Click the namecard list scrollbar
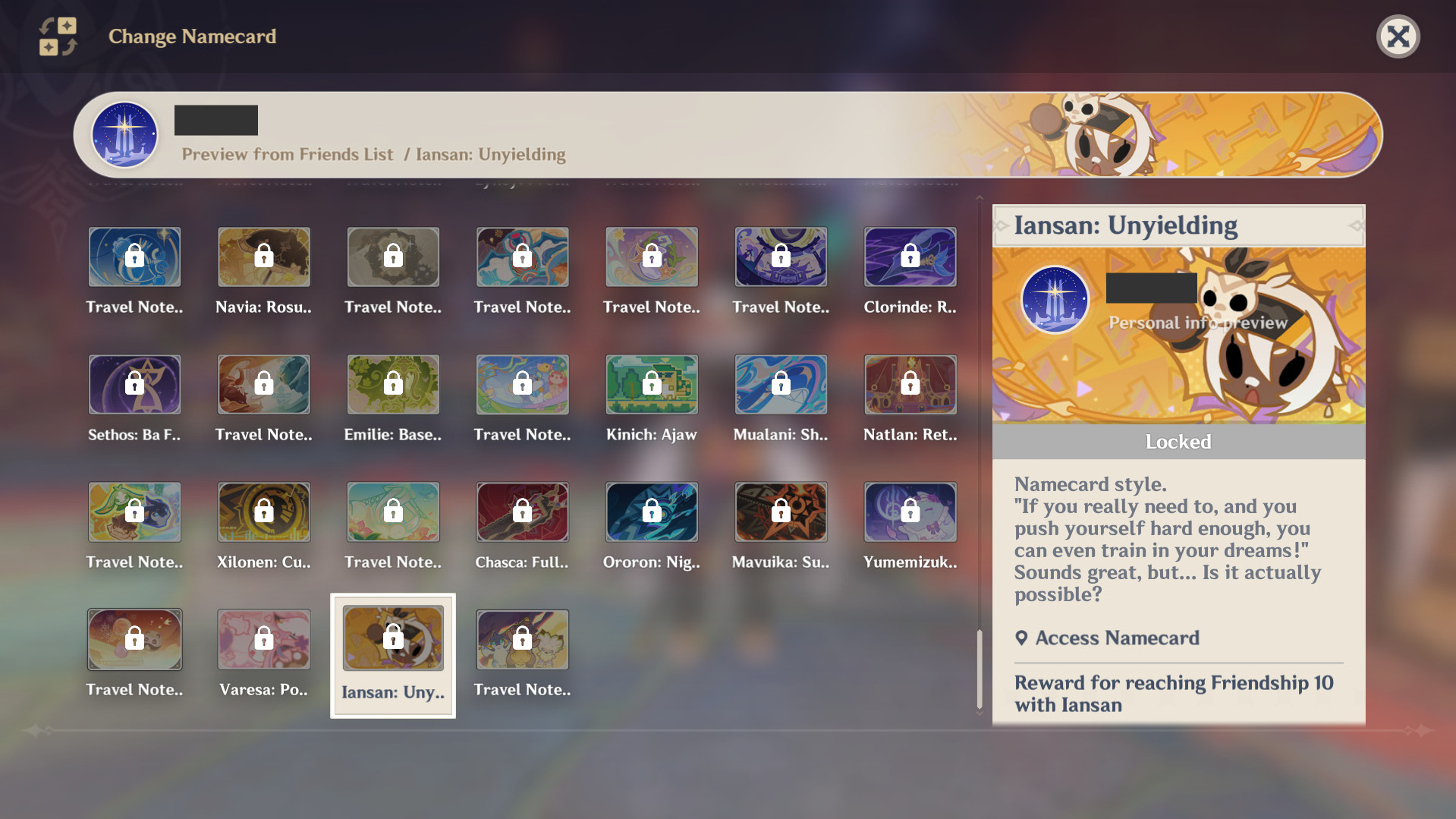1456x819 pixels. pyautogui.click(x=980, y=668)
